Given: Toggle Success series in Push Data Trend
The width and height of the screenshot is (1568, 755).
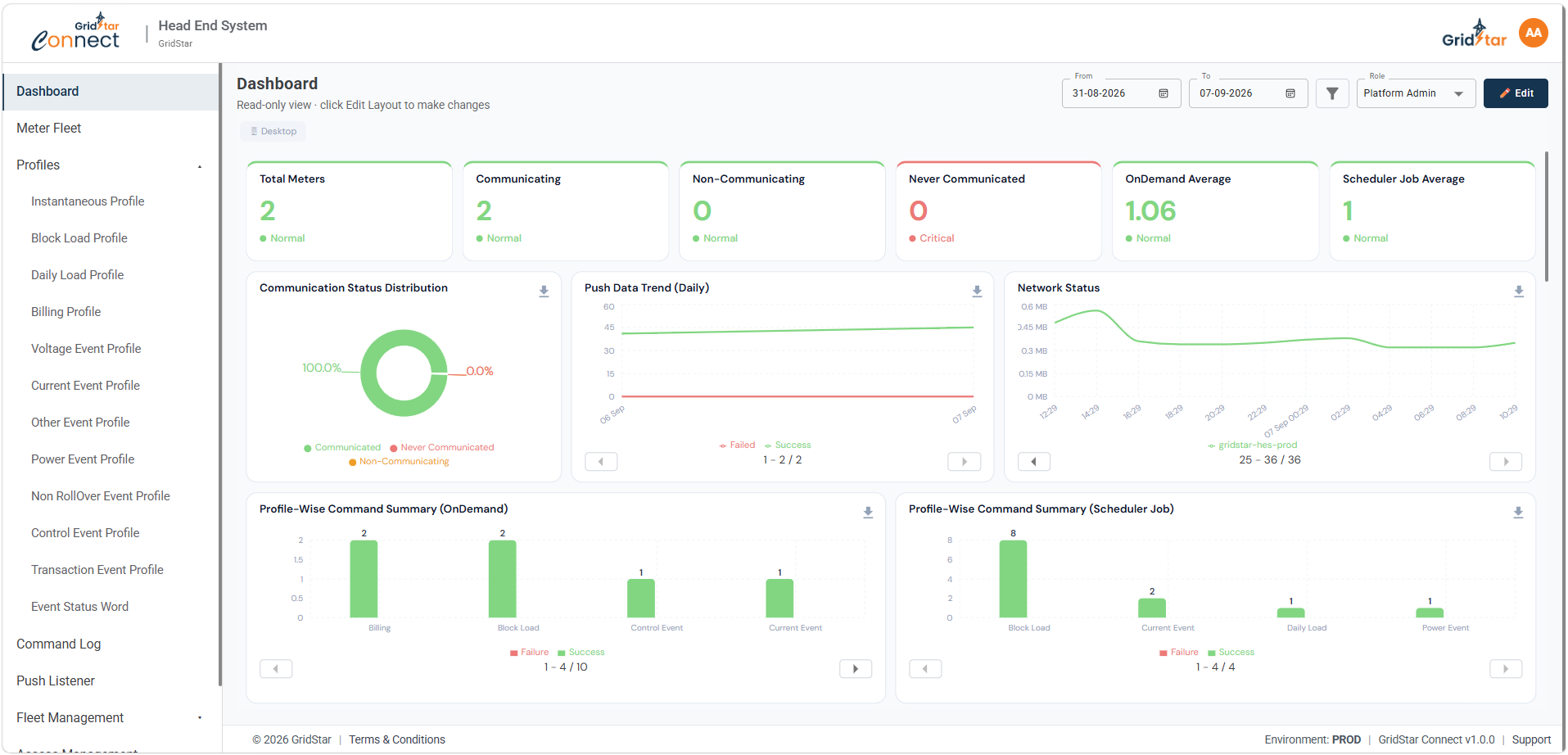Looking at the screenshot, I should 788,445.
